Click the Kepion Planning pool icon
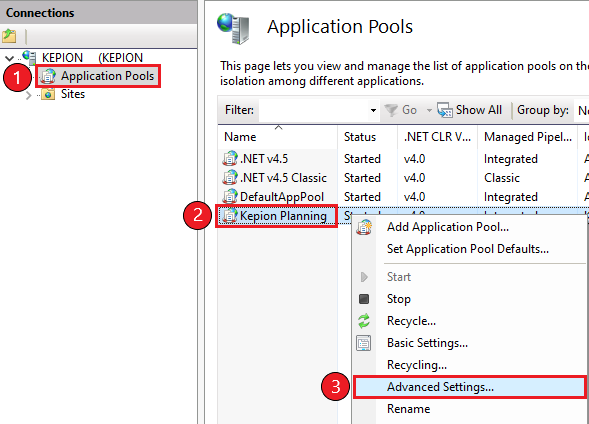 click(230, 216)
